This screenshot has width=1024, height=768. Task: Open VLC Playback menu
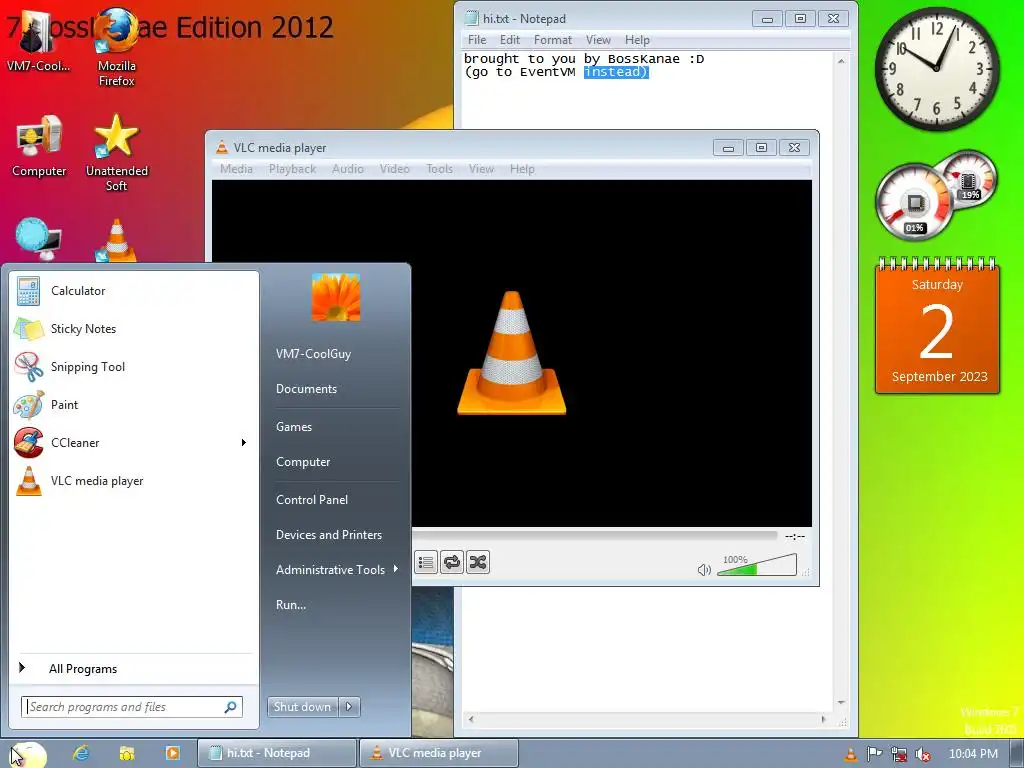coord(292,168)
